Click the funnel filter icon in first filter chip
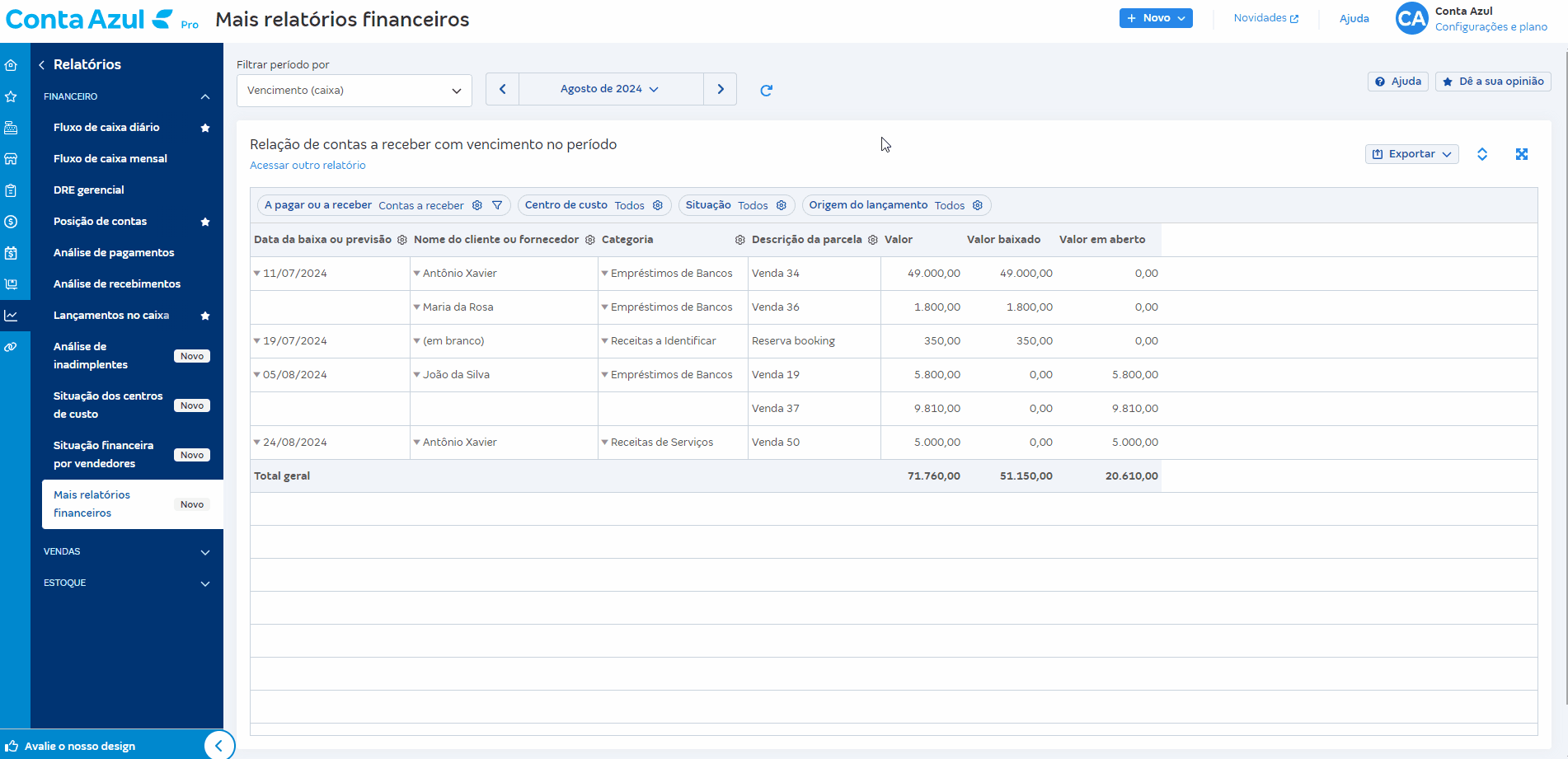The width and height of the screenshot is (1568, 759). pos(497,205)
